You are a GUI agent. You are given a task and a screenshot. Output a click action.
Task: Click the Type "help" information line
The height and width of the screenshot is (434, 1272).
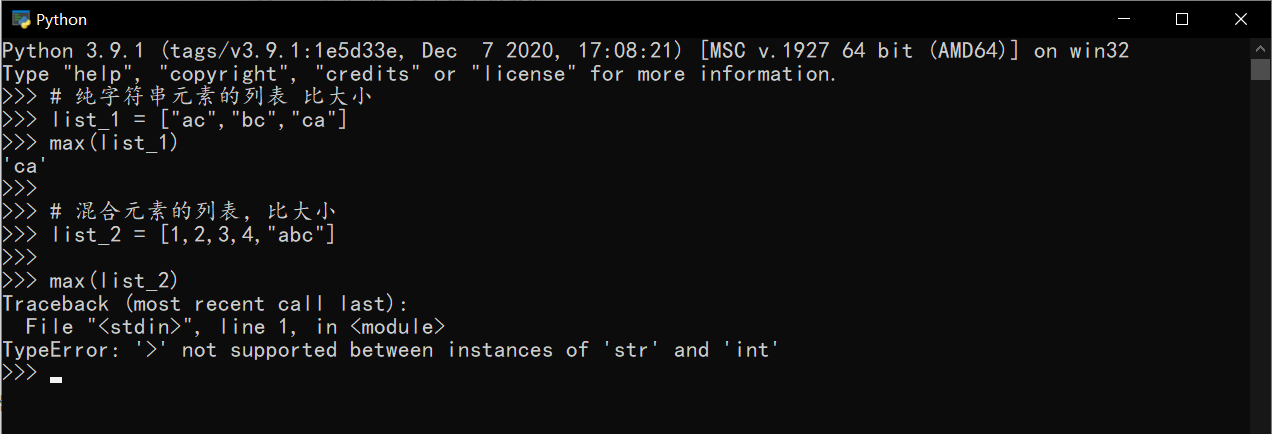419,74
